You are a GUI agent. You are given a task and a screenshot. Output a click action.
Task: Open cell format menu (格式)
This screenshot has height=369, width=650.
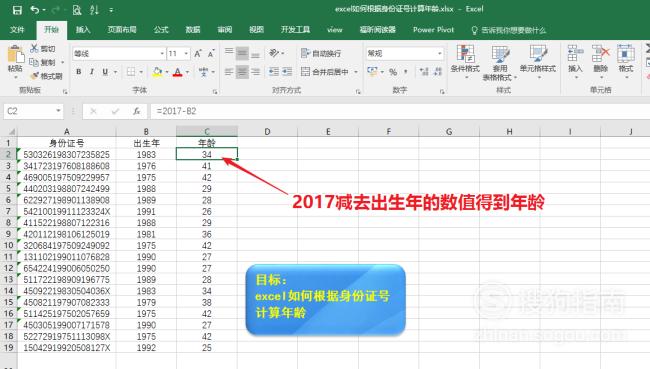pyautogui.click(x=626, y=61)
